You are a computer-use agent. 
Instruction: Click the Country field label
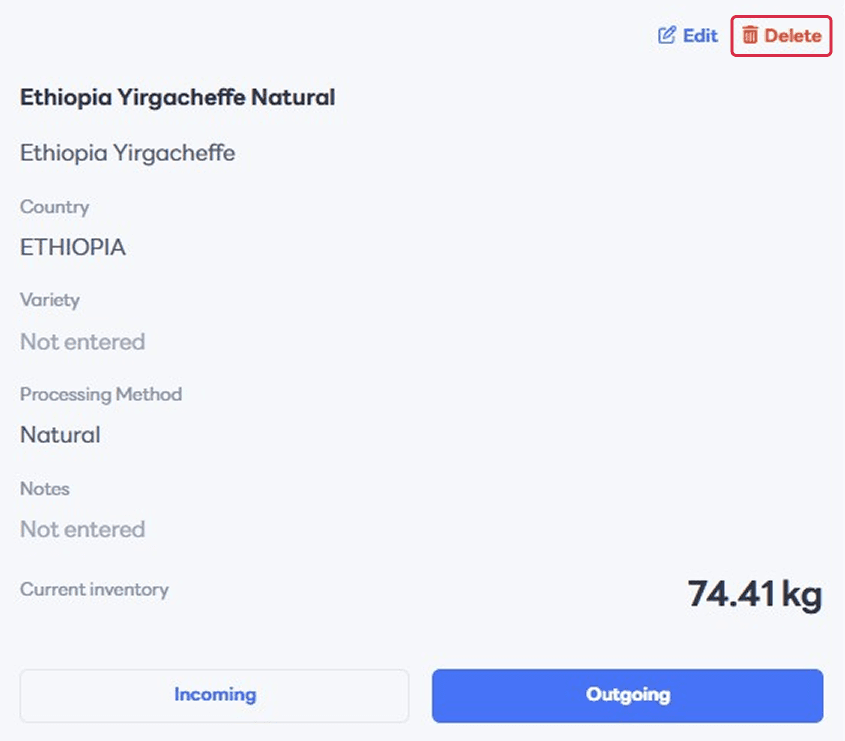tap(54, 207)
